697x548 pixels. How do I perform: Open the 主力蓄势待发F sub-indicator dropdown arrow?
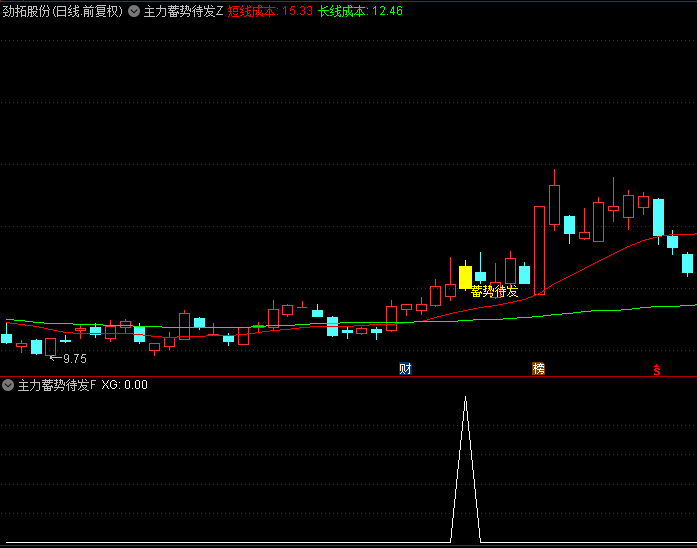click(8, 385)
